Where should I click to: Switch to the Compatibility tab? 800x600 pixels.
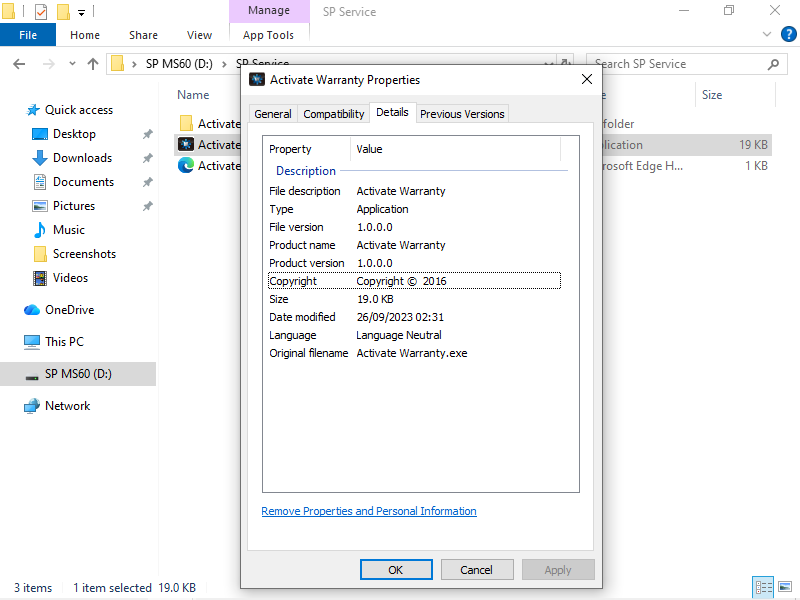click(x=334, y=114)
